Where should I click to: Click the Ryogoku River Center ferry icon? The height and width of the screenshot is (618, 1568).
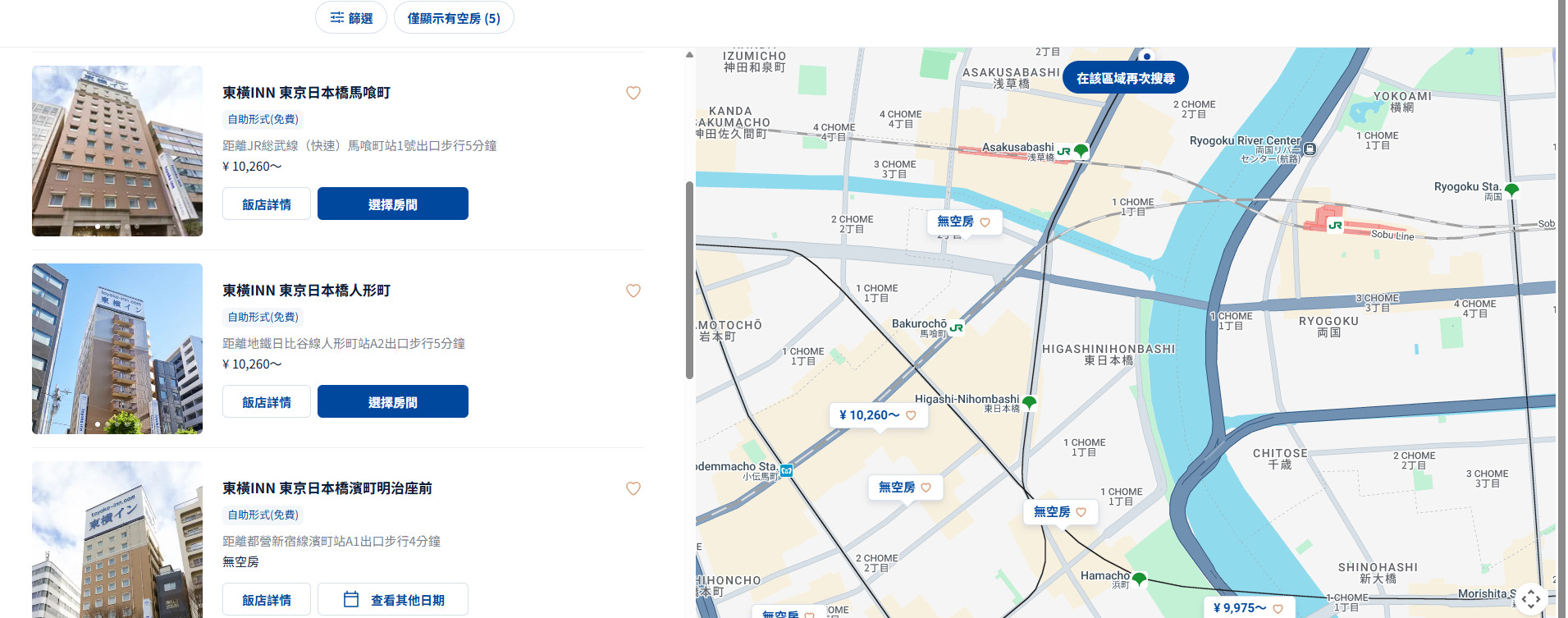pos(1310,149)
